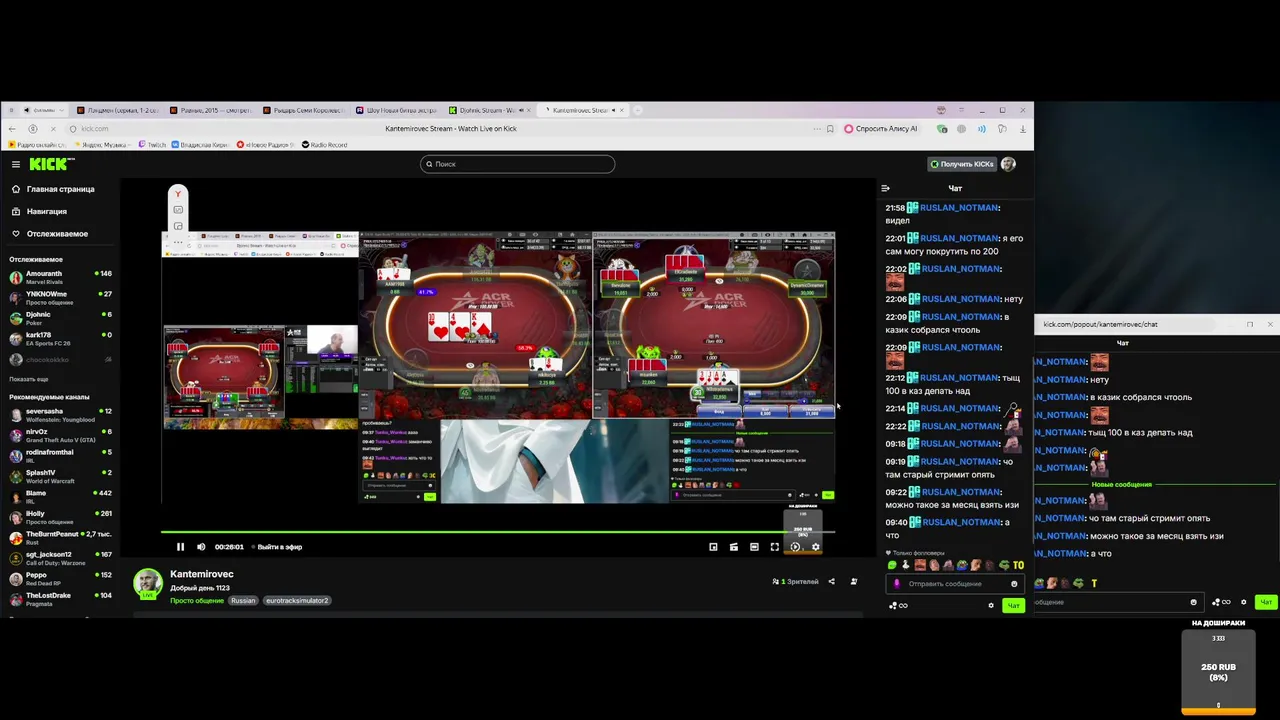Select the Russian language tag
Screen dimensions: 1280x720
point(243,601)
